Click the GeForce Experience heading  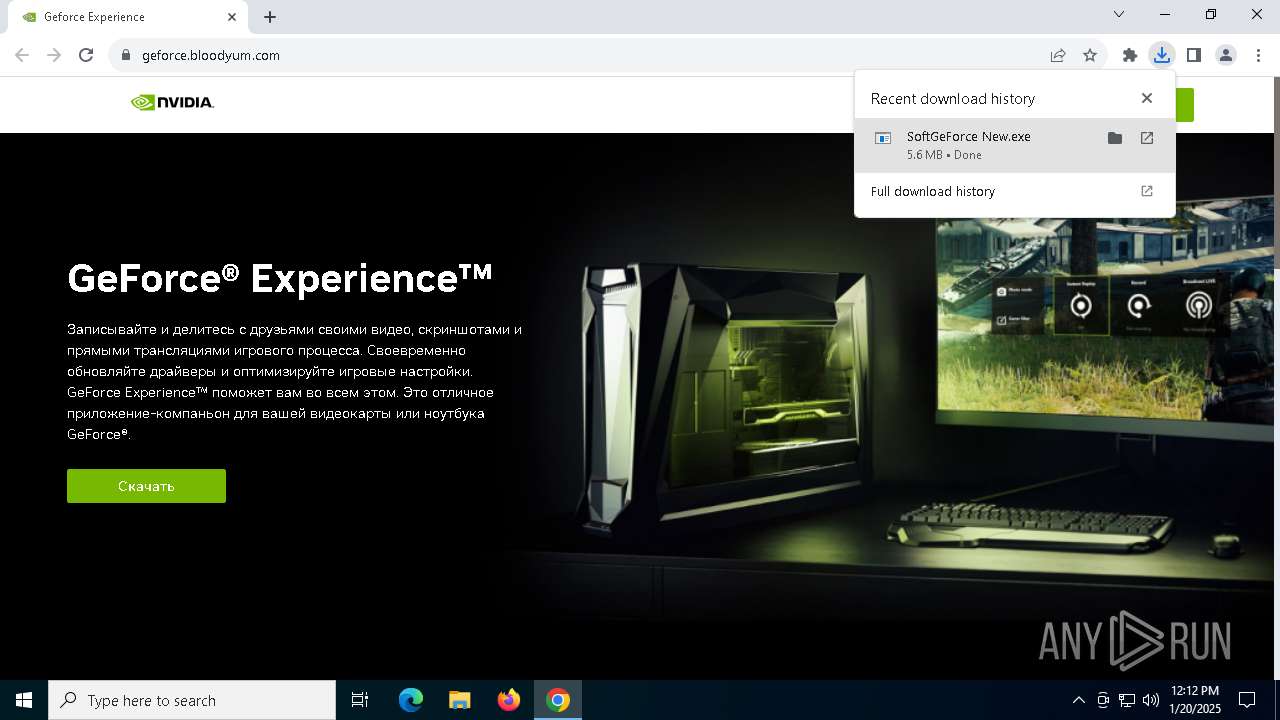[x=280, y=278]
